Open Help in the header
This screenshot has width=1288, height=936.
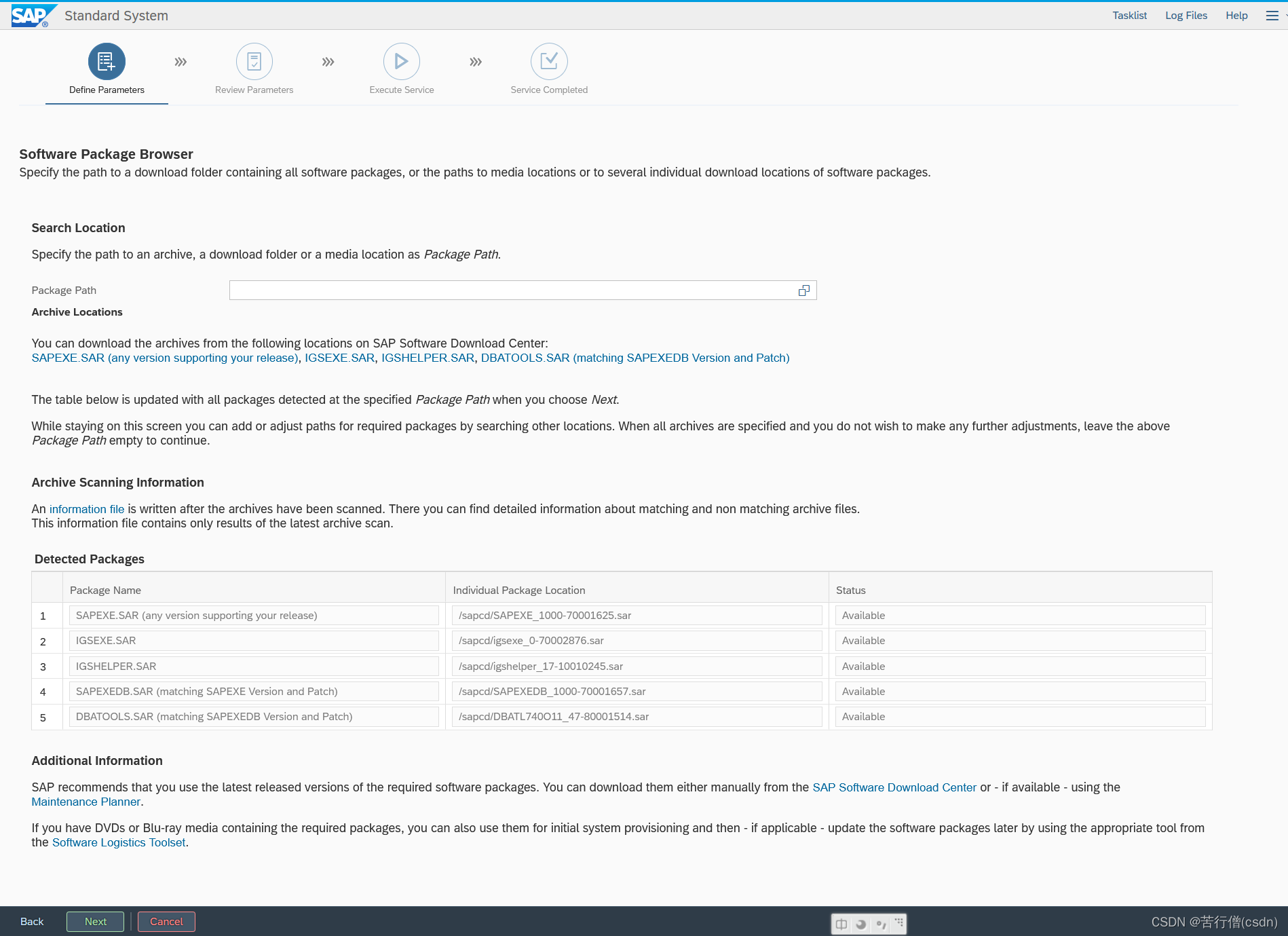[x=1236, y=16]
